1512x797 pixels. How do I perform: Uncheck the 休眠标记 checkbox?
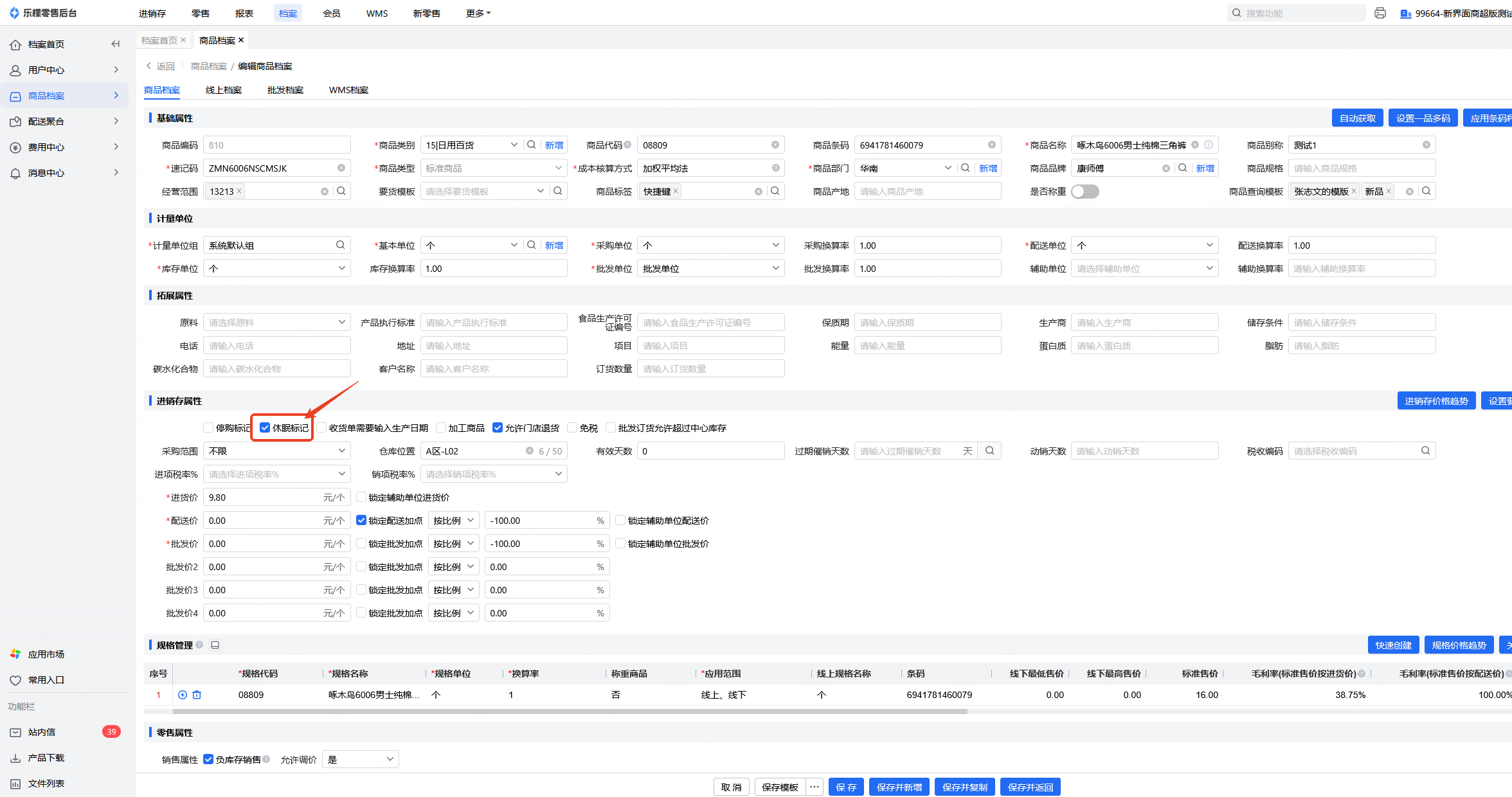click(x=265, y=427)
